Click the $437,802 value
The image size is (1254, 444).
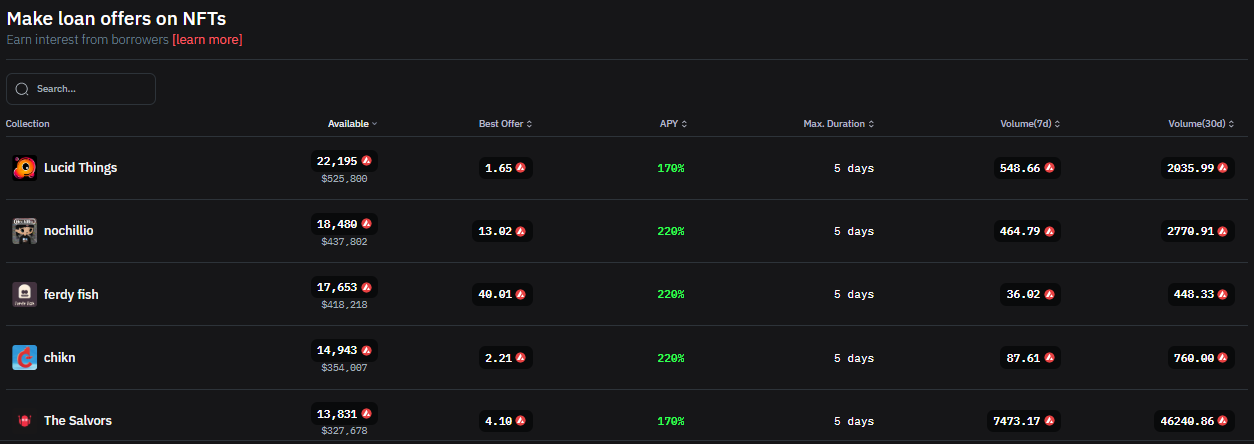coord(344,242)
